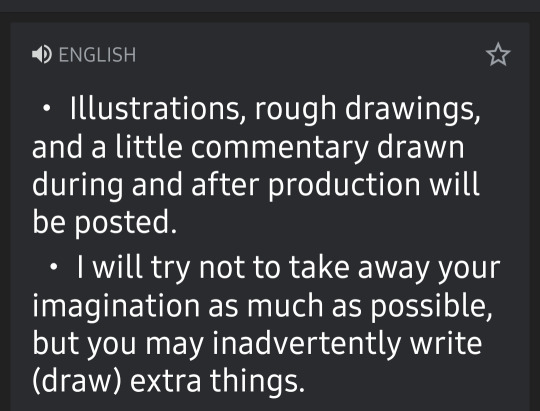Select the ENGLISH language label
The width and height of the screenshot is (540, 411).
[97, 55]
